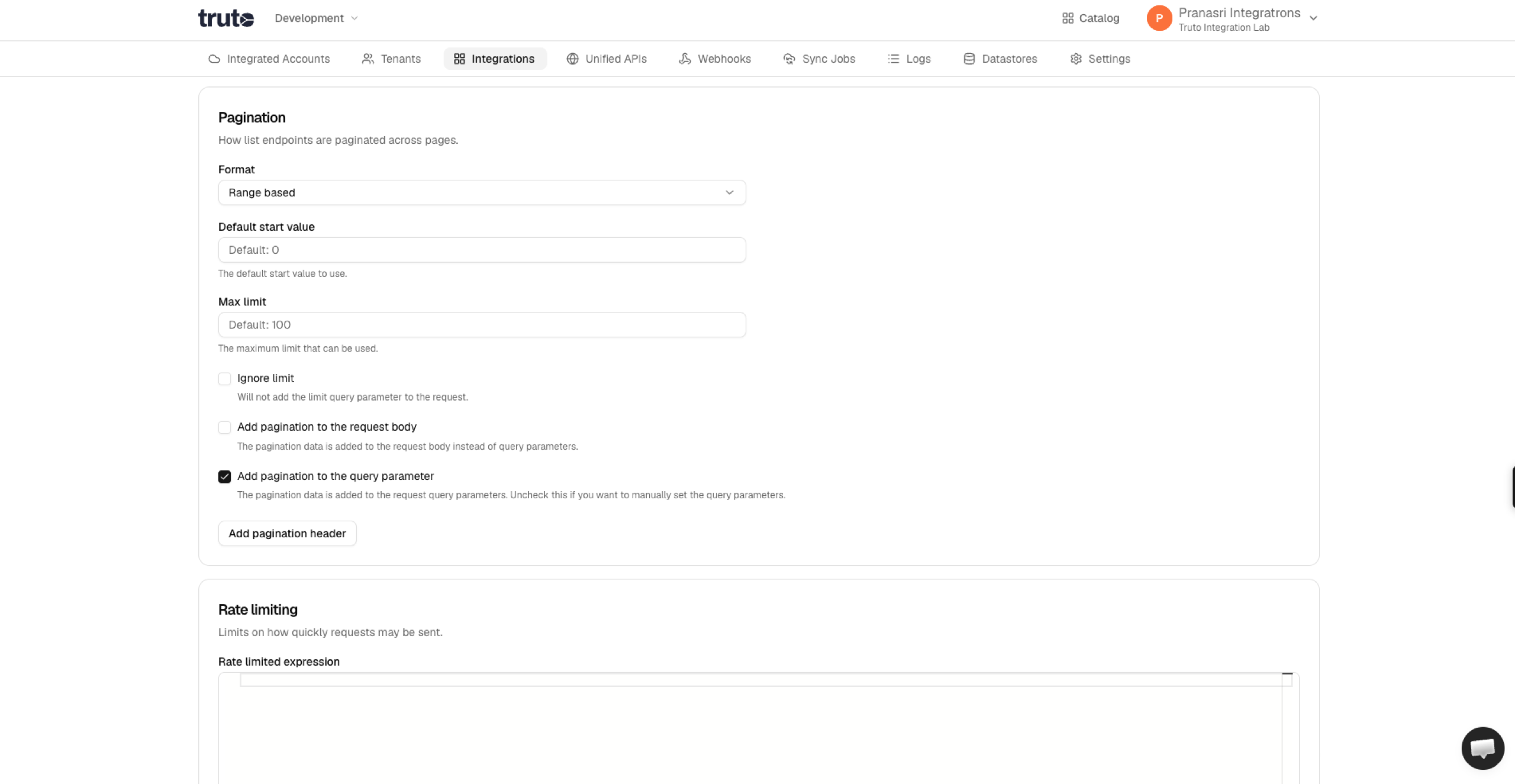Open the Logs tab

(909, 59)
